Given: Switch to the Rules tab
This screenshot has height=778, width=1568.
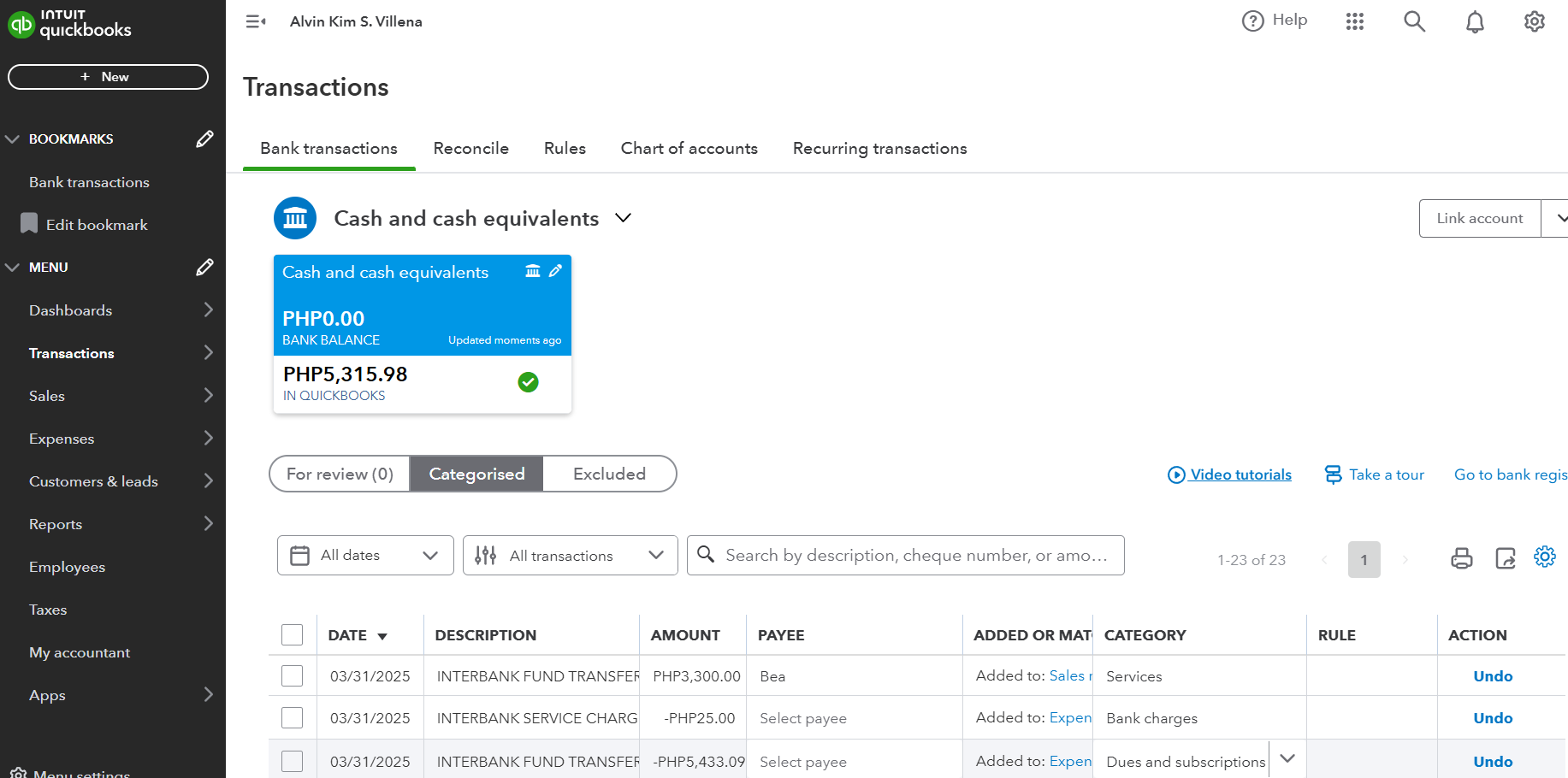Looking at the screenshot, I should [565, 148].
